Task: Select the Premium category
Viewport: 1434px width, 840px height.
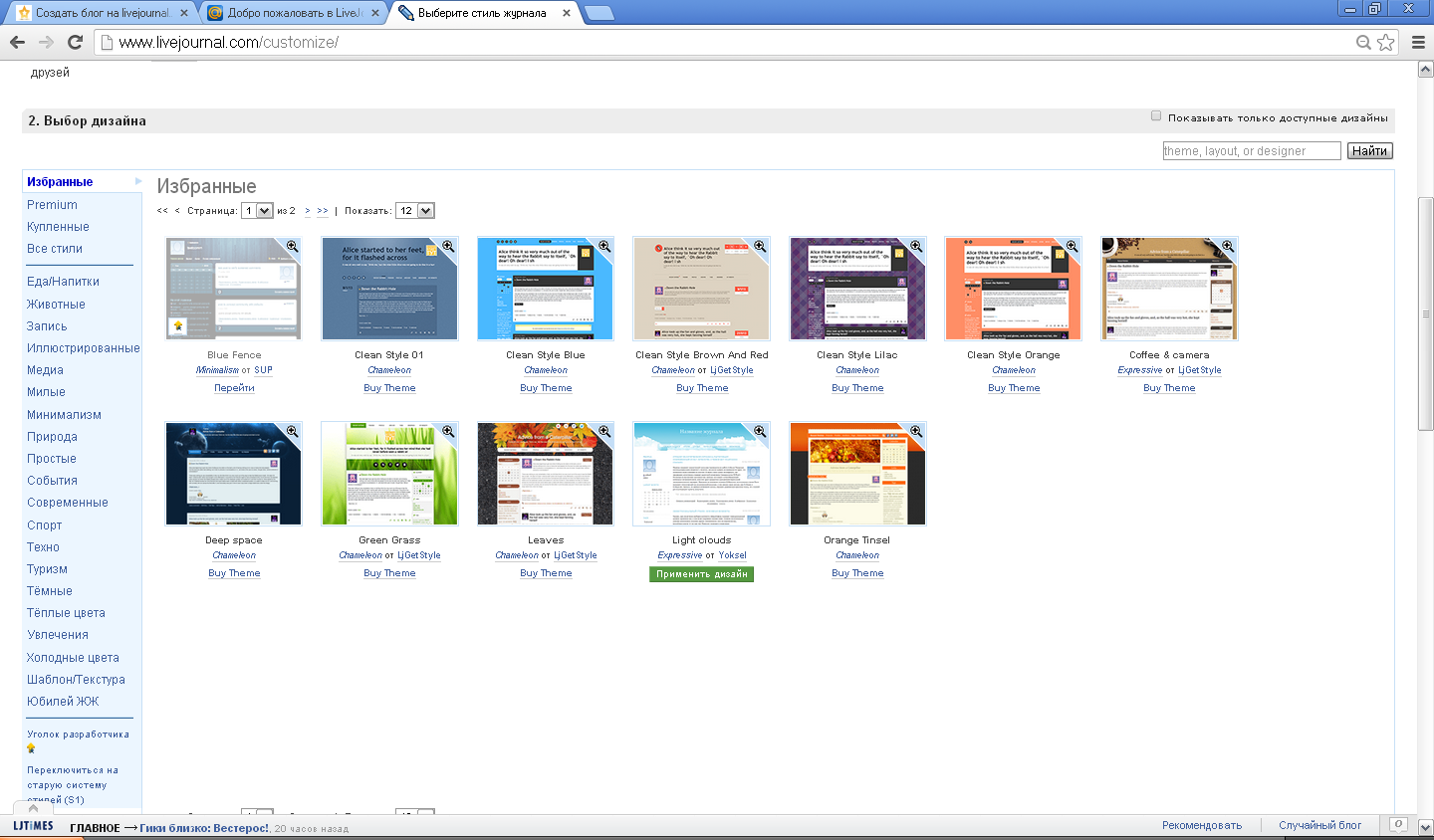Action: (x=52, y=205)
